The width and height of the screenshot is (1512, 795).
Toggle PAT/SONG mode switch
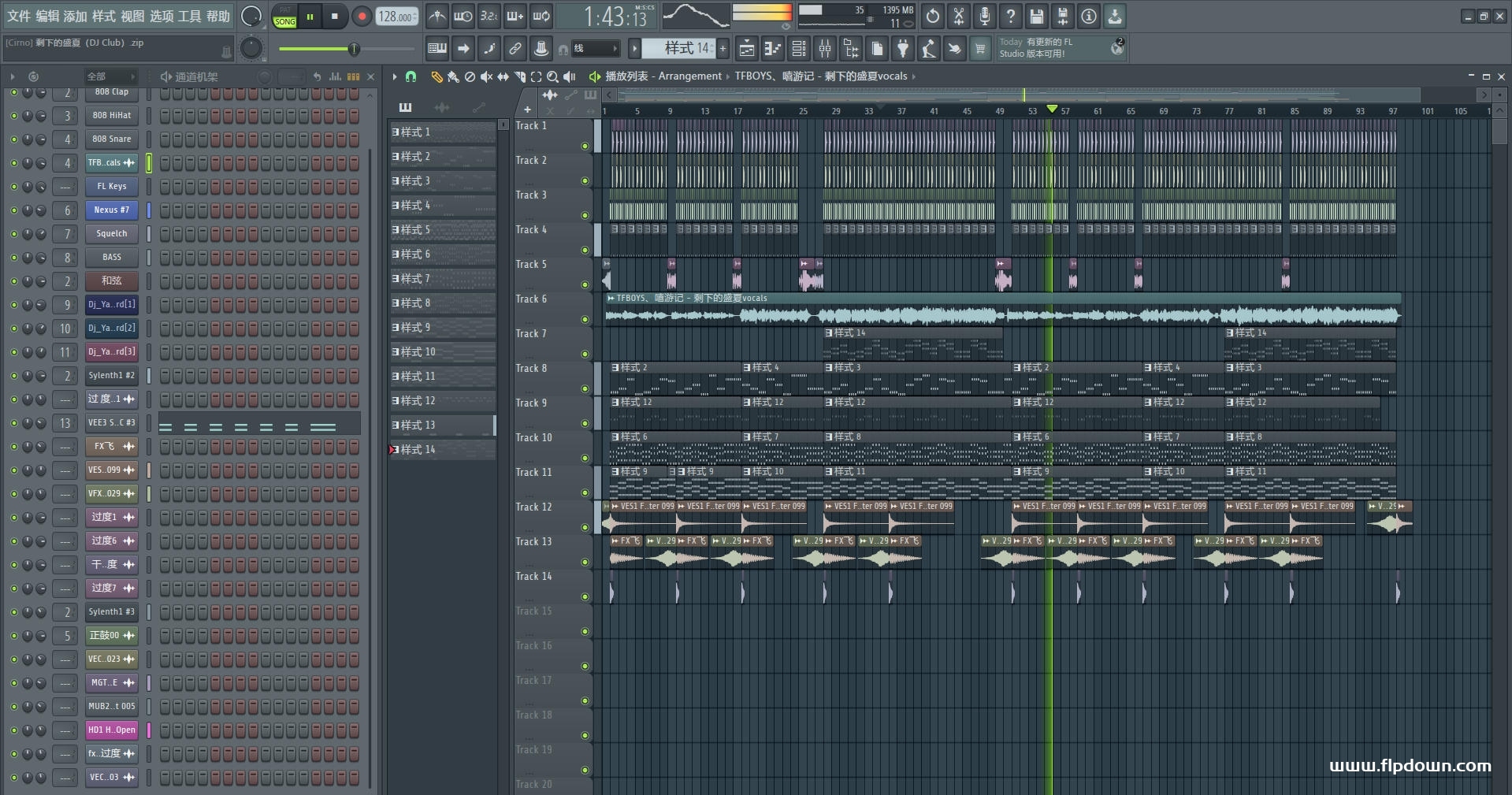pos(284,17)
